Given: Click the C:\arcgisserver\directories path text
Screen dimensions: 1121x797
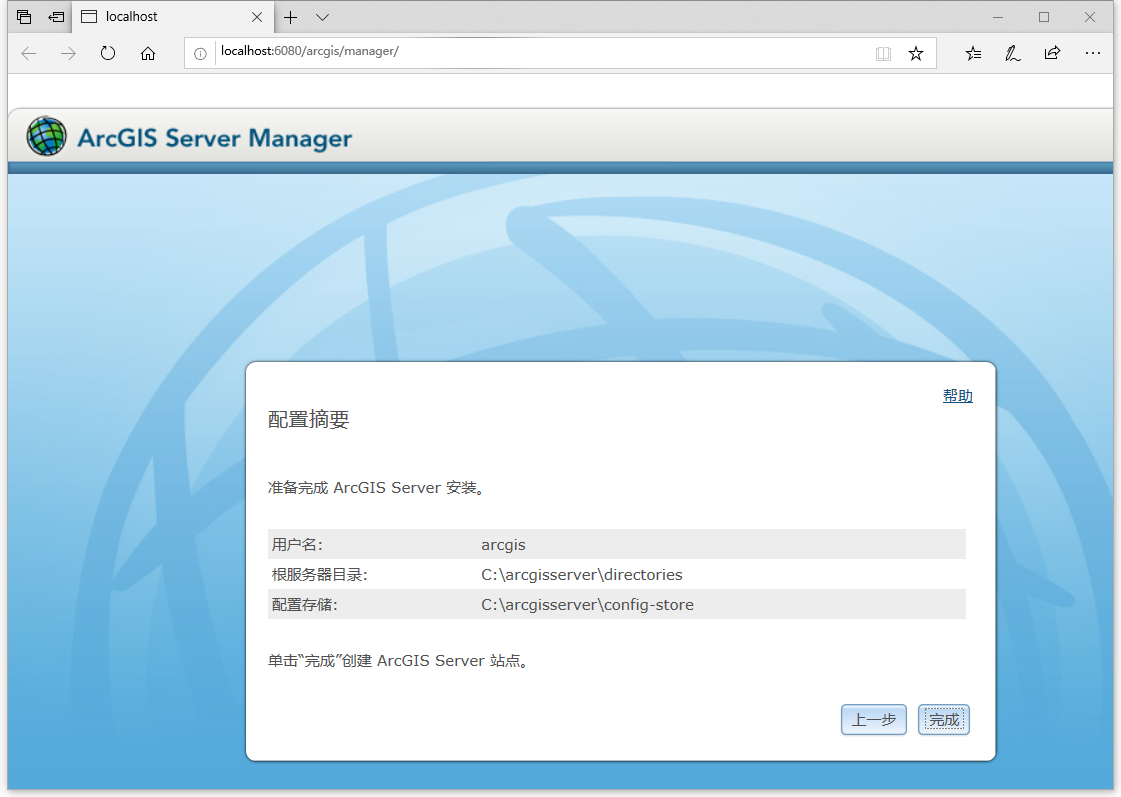Looking at the screenshot, I should (582, 575).
